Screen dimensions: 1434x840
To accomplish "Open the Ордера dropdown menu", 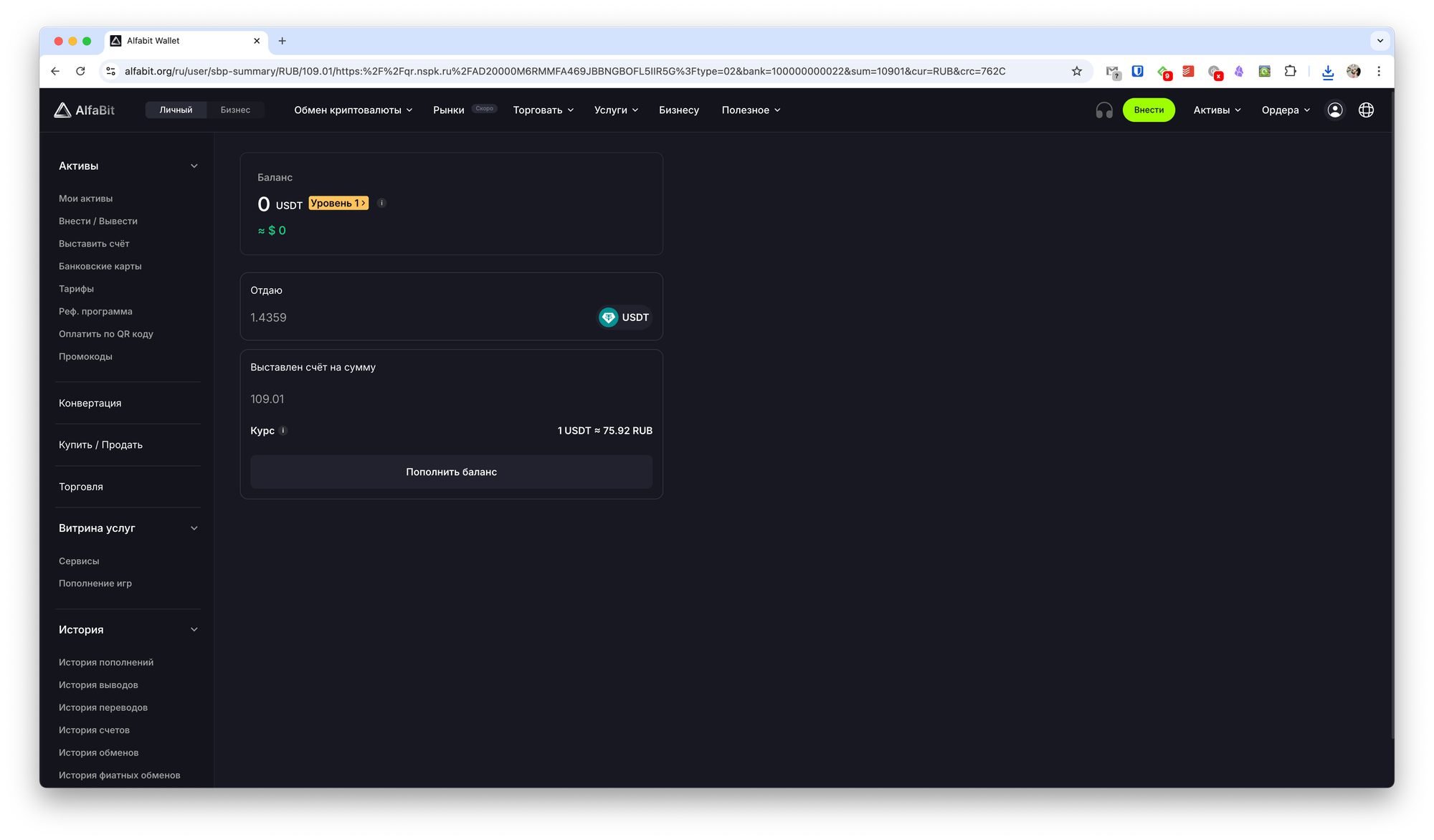I will click(1286, 110).
